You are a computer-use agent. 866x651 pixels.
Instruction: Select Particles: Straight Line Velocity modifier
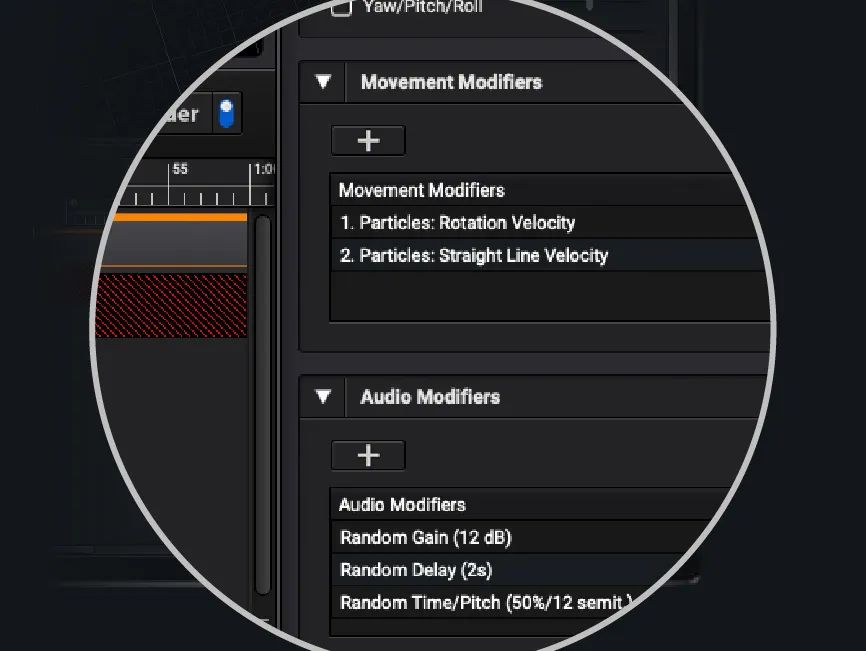[x=473, y=256]
